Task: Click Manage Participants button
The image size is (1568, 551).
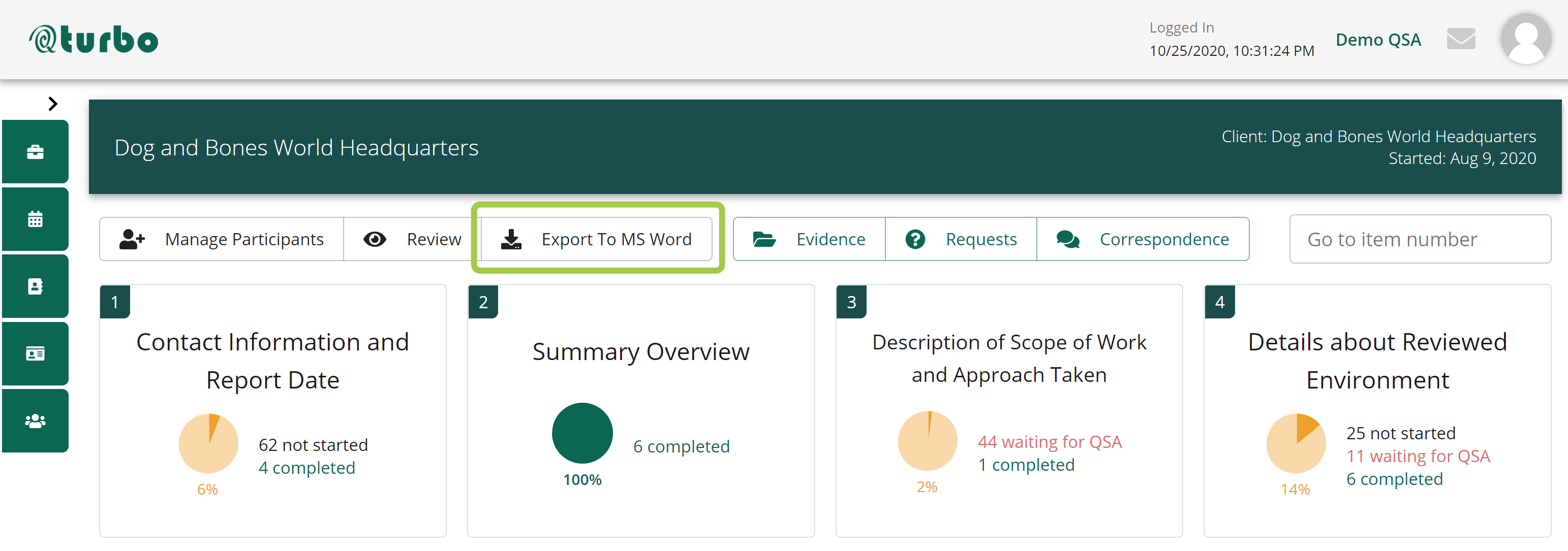Action: click(222, 239)
